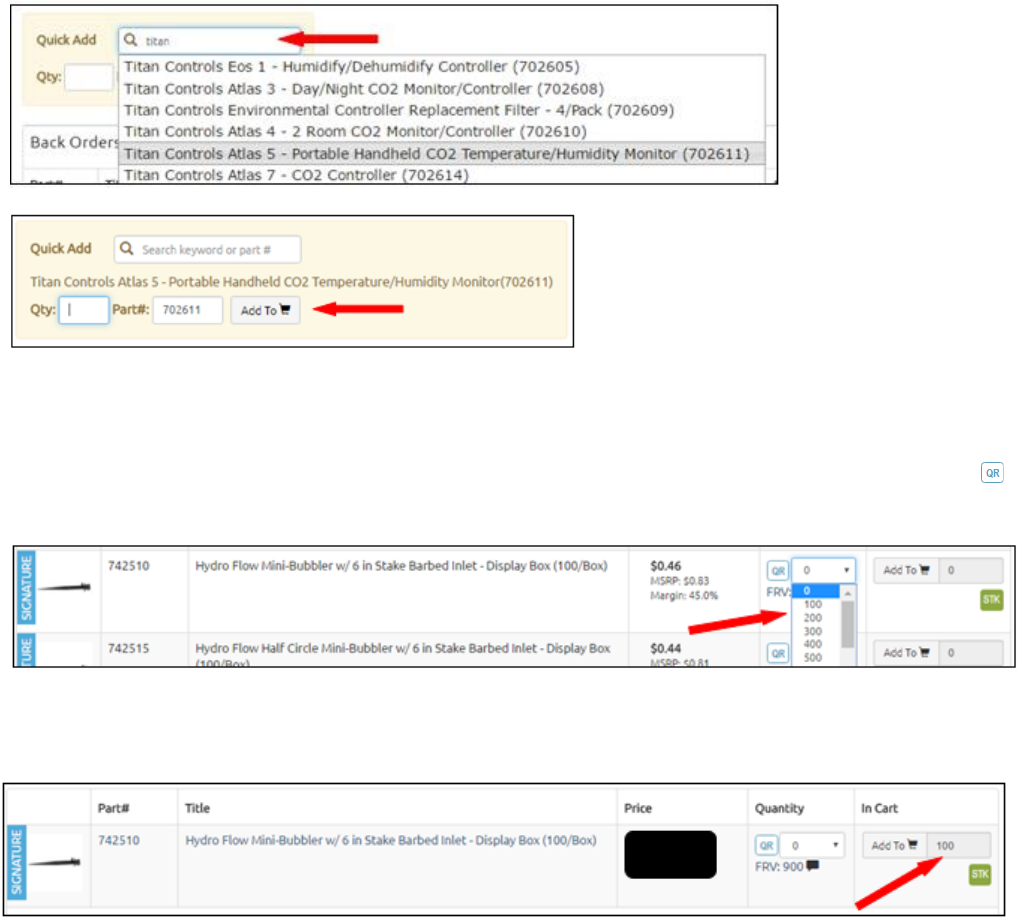Open the 742510 part link in the Part# table
Image resolution: width=1019 pixels, height=921 pixels.
(118, 840)
